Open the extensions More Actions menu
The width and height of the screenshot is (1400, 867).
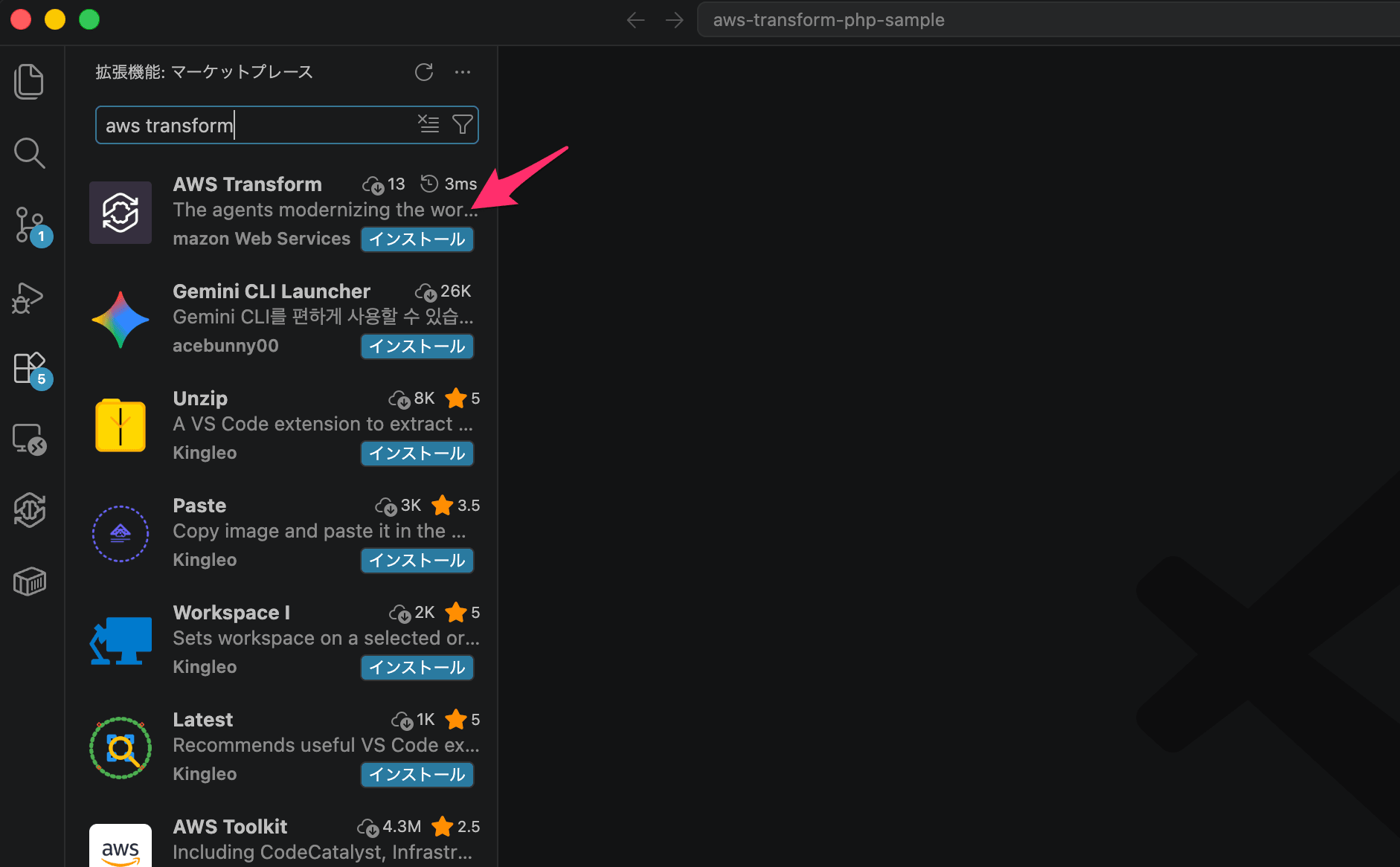coord(463,72)
